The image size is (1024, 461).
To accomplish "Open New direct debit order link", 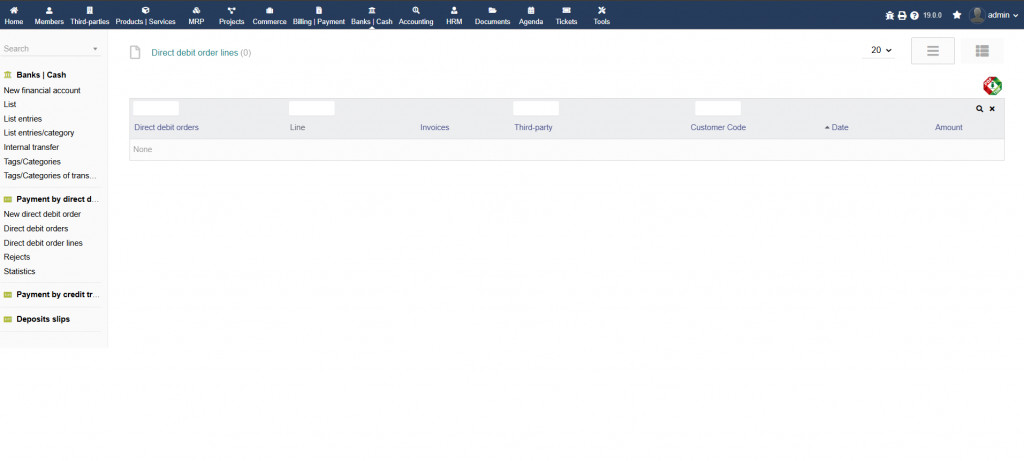I will [42, 214].
